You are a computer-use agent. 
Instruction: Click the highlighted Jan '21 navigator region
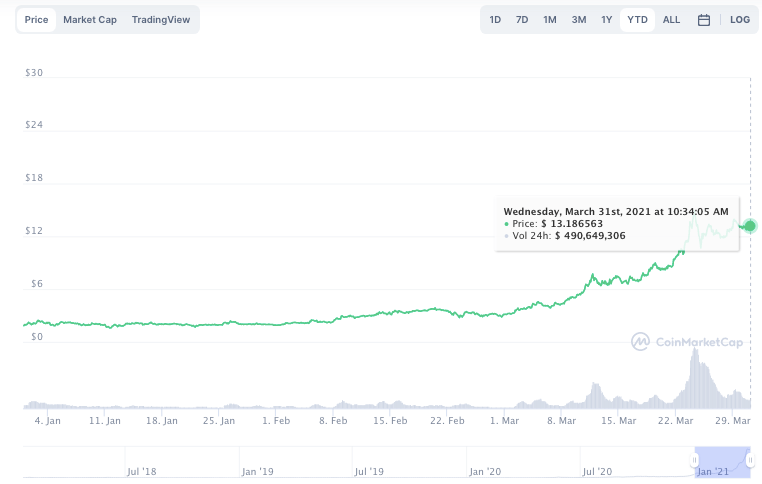[x=722, y=462]
